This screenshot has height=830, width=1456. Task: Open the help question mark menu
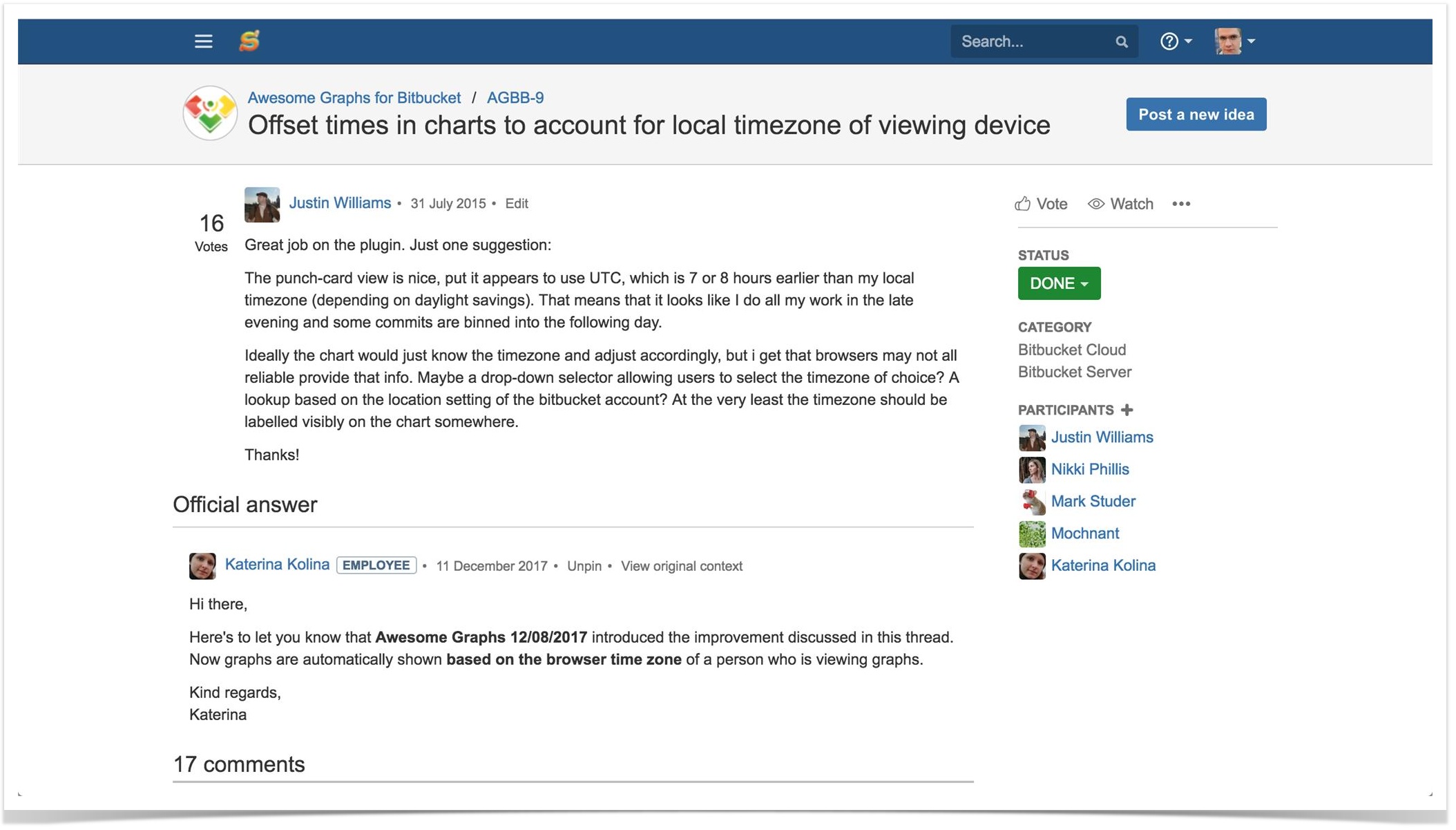pos(1176,41)
